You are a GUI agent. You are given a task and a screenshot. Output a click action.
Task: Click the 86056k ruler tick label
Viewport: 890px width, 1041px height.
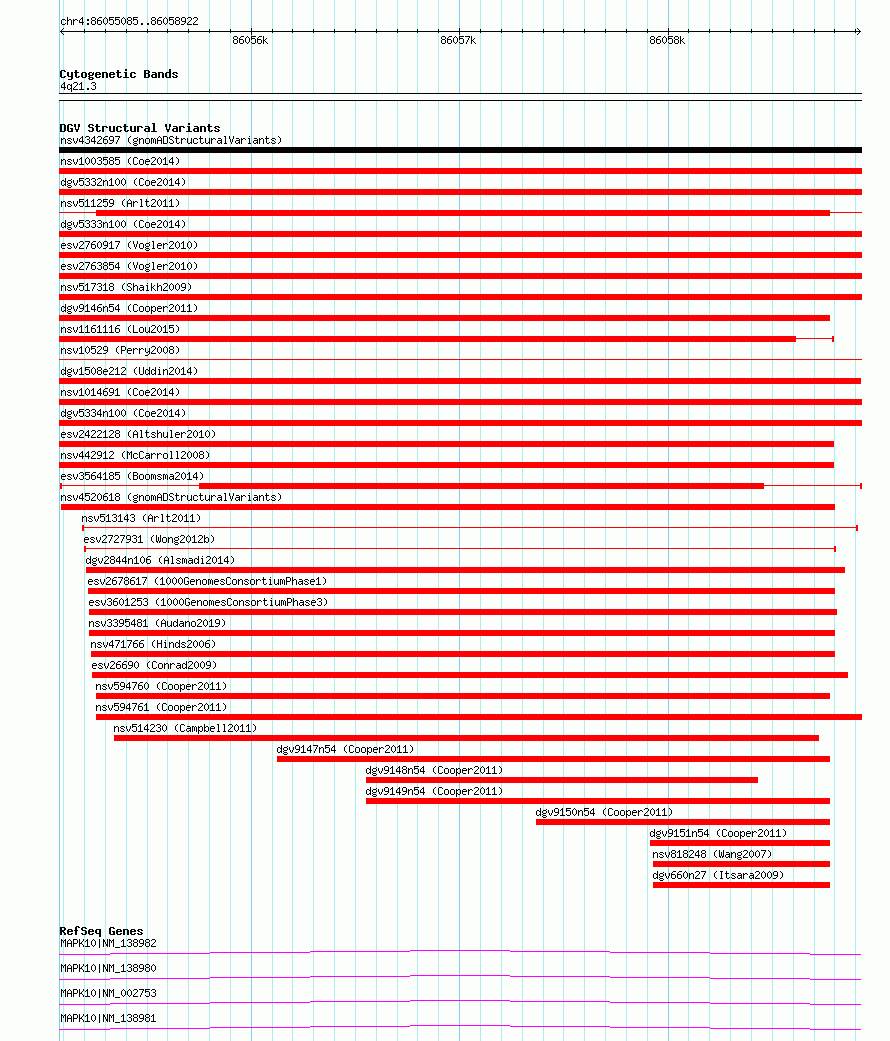point(250,40)
